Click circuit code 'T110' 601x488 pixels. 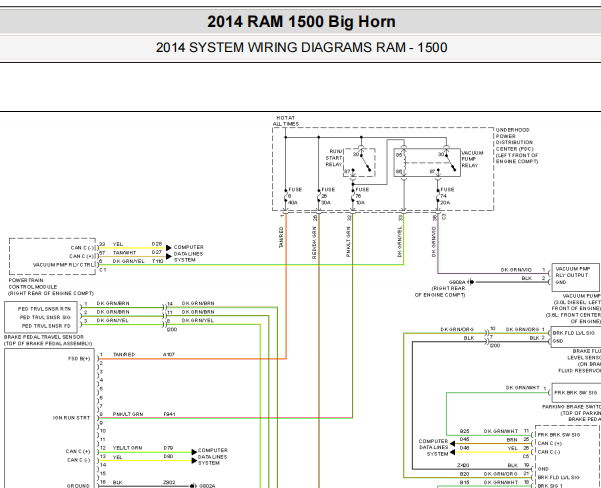point(158,261)
